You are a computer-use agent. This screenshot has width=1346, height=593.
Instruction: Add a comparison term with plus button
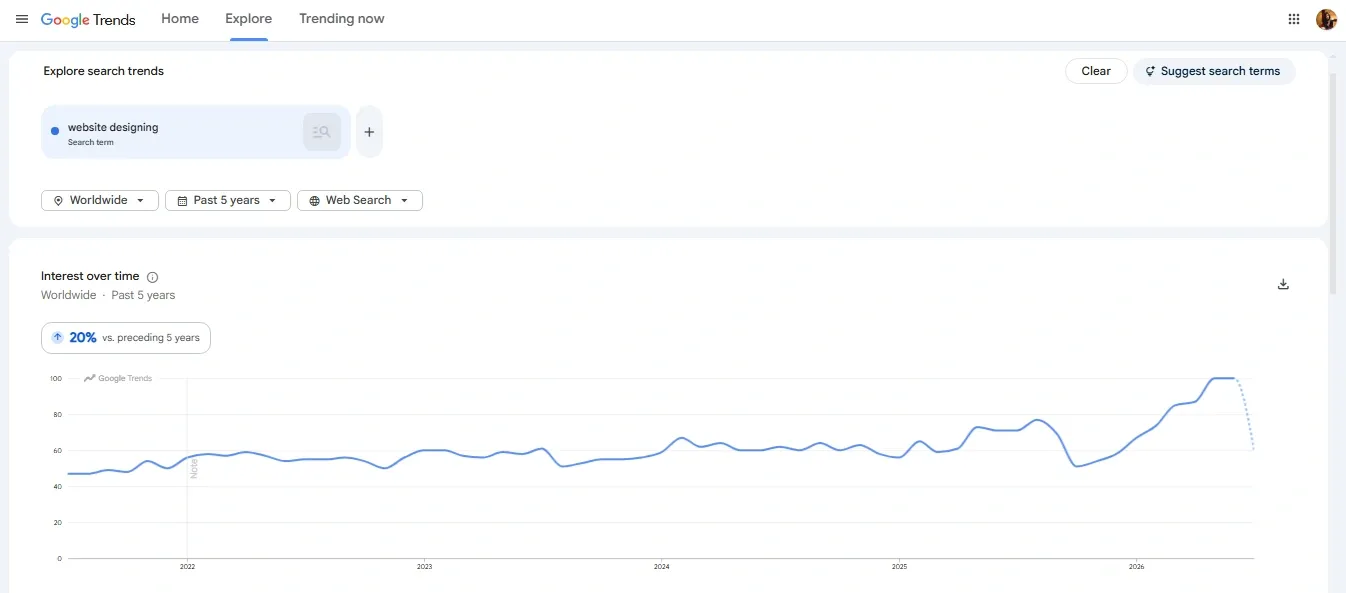pyautogui.click(x=369, y=132)
